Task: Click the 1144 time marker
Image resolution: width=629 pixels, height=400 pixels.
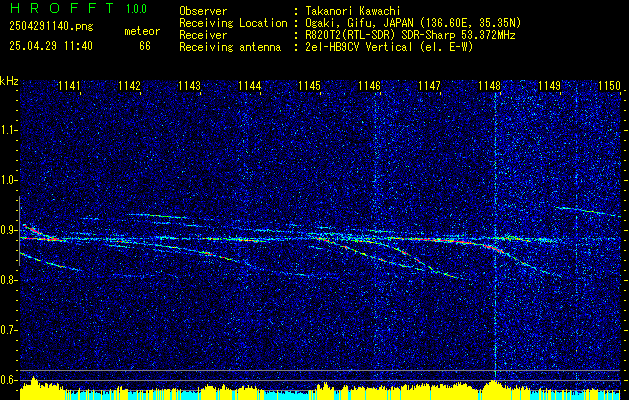Action: (250, 85)
